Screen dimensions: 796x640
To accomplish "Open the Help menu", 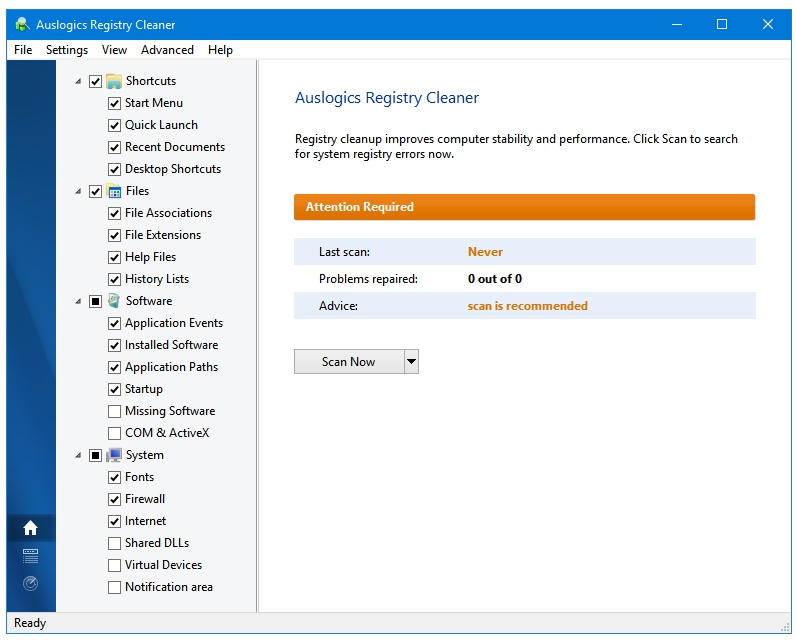I will 220,50.
